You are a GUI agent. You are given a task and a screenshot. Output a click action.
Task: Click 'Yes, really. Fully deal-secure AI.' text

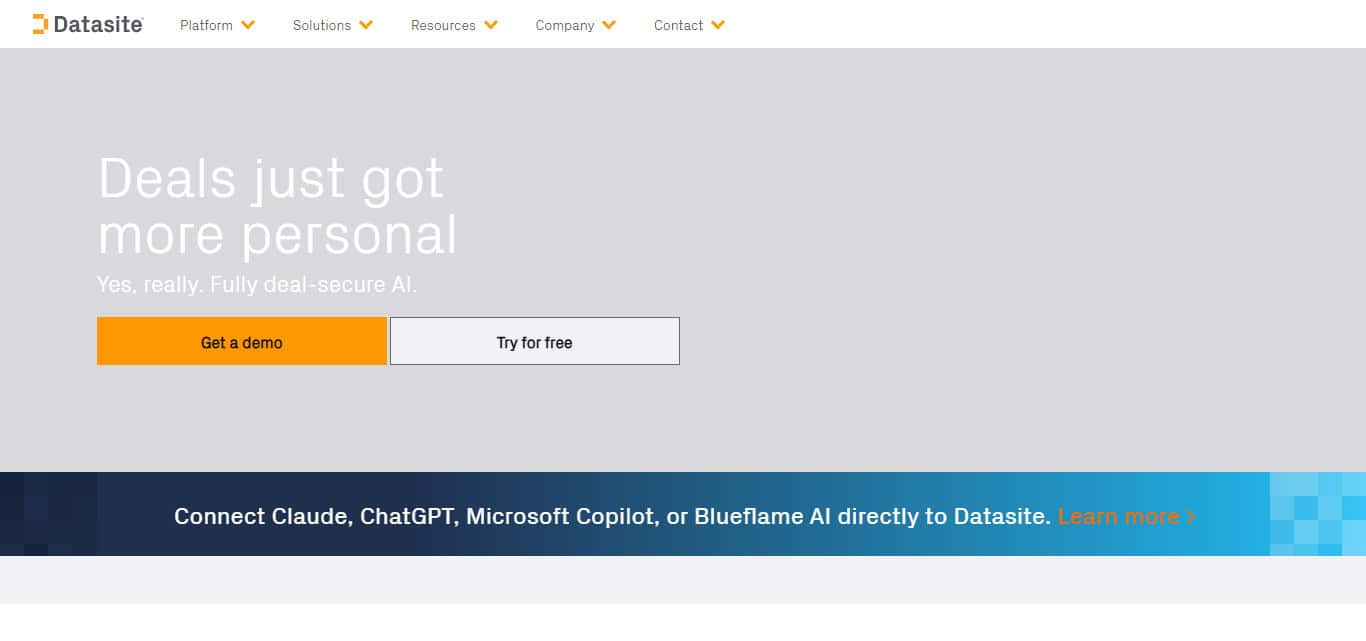[x=257, y=285]
